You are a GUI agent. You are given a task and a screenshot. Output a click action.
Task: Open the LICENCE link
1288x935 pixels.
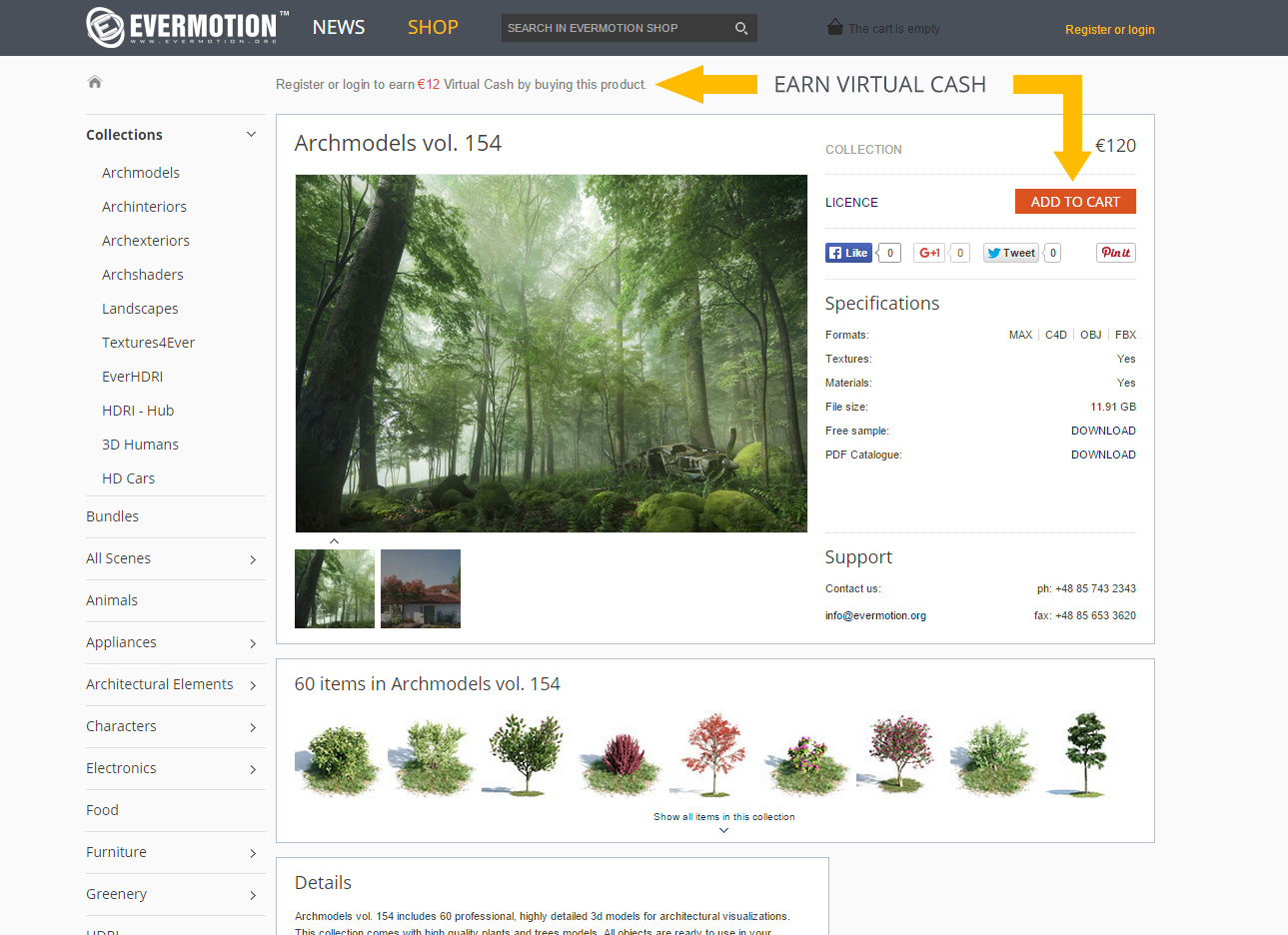click(851, 203)
